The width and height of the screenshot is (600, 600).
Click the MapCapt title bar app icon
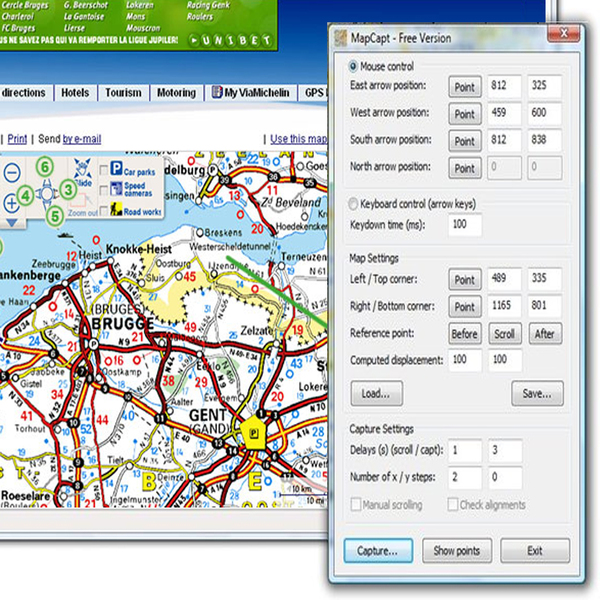[x=340, y=38]
